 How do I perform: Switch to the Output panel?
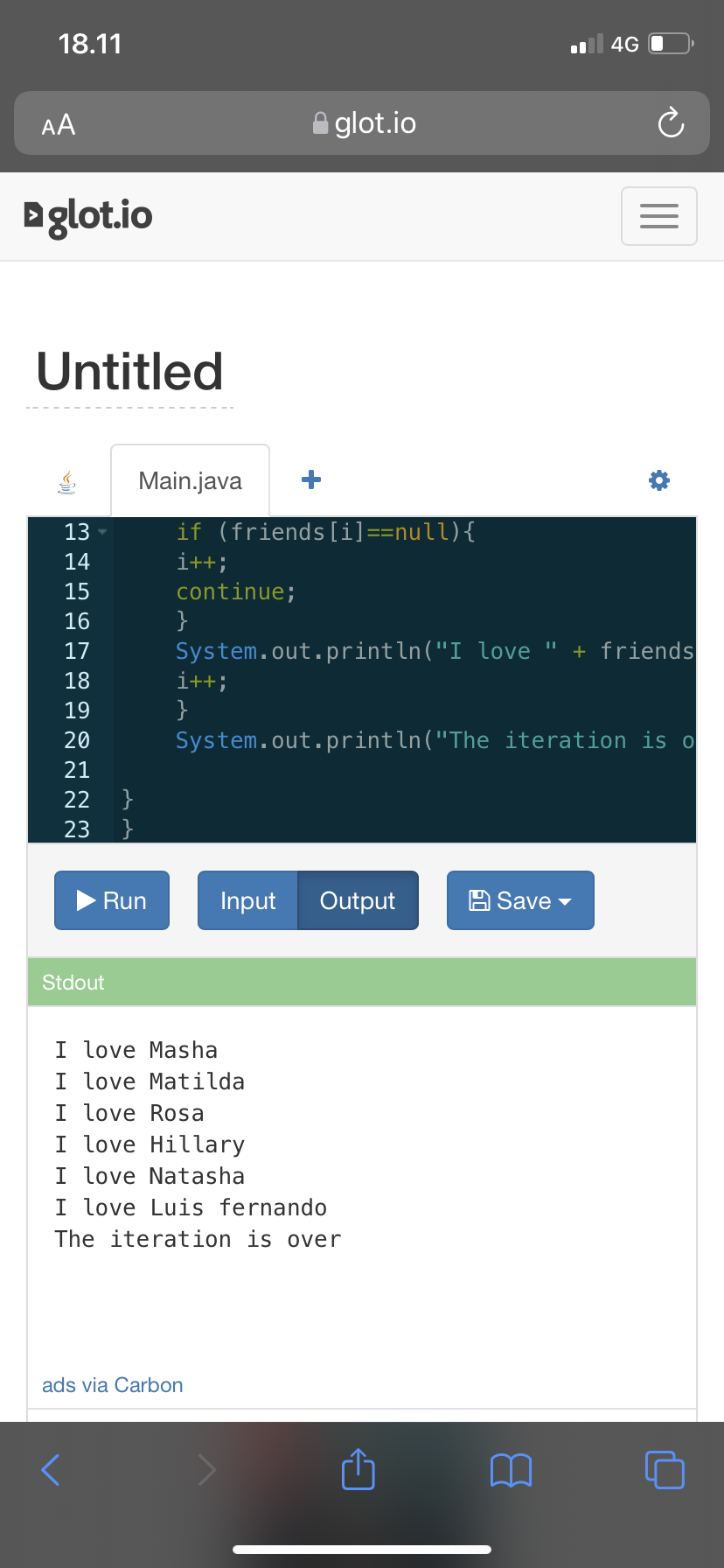click(358, 900)
